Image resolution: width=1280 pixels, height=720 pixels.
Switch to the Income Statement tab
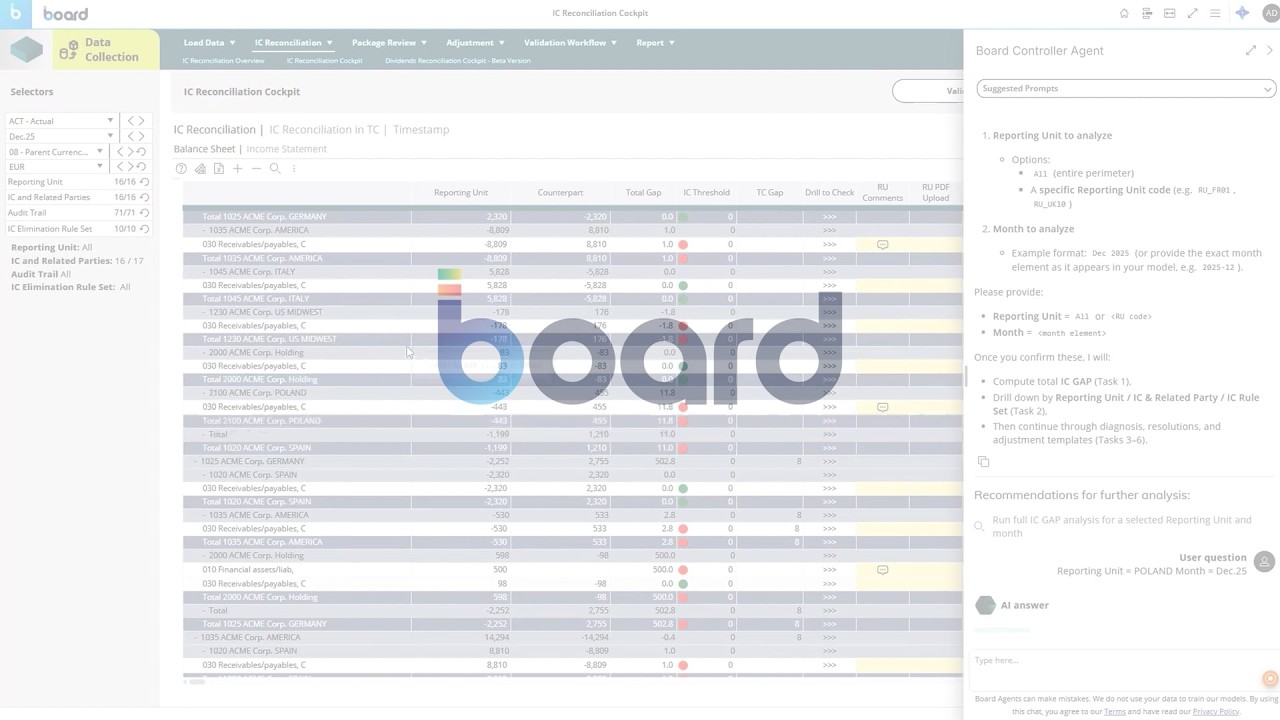click(287, 149)
